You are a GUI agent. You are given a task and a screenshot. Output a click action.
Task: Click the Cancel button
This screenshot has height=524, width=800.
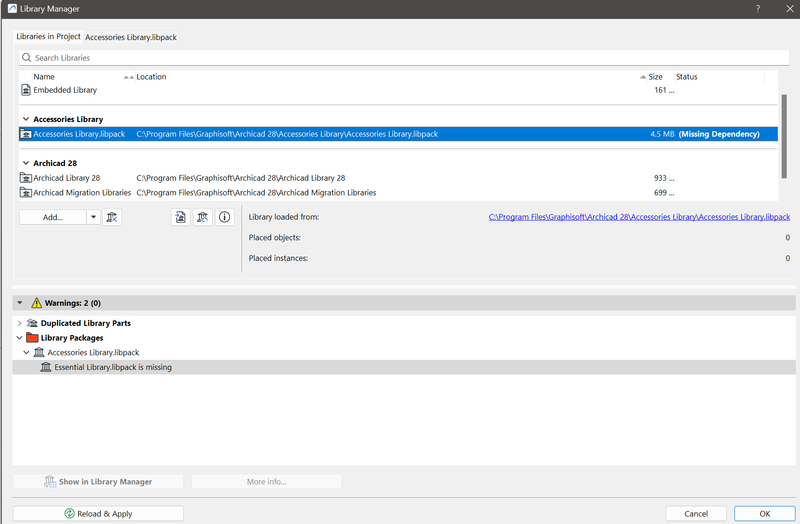pyautogui.click(x=696, y=514)
